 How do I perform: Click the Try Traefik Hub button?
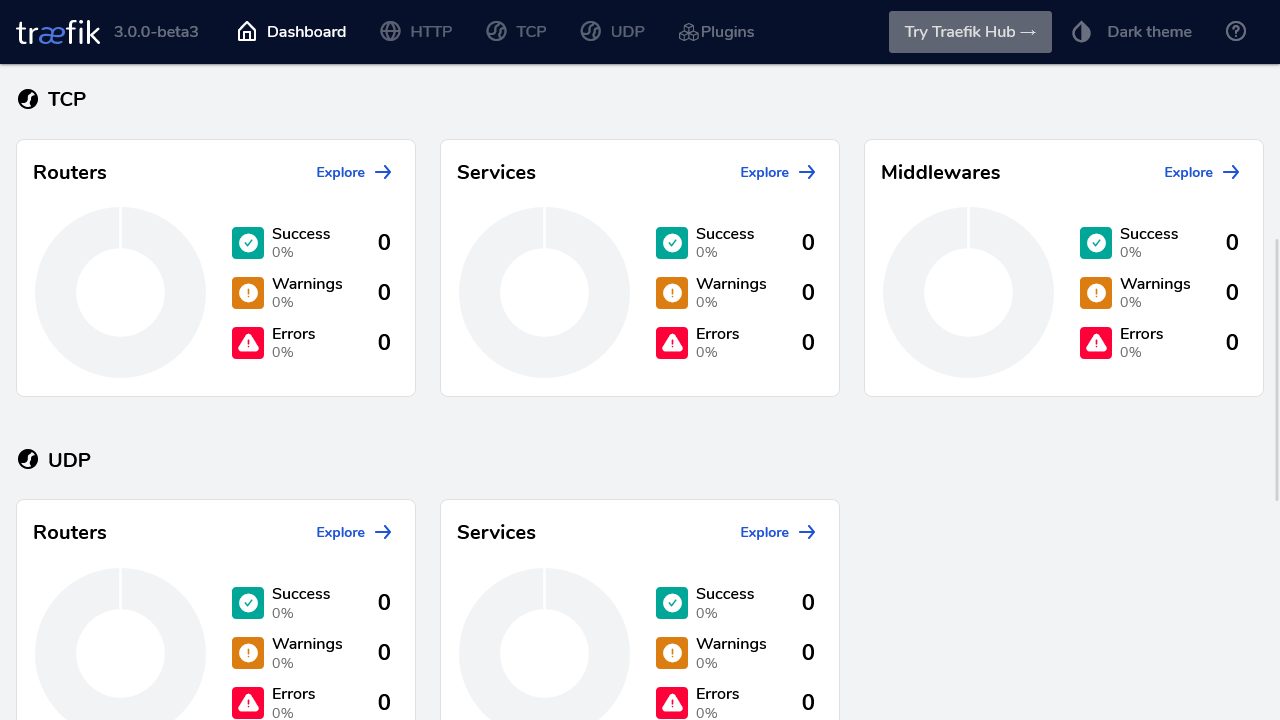point(970,32)
